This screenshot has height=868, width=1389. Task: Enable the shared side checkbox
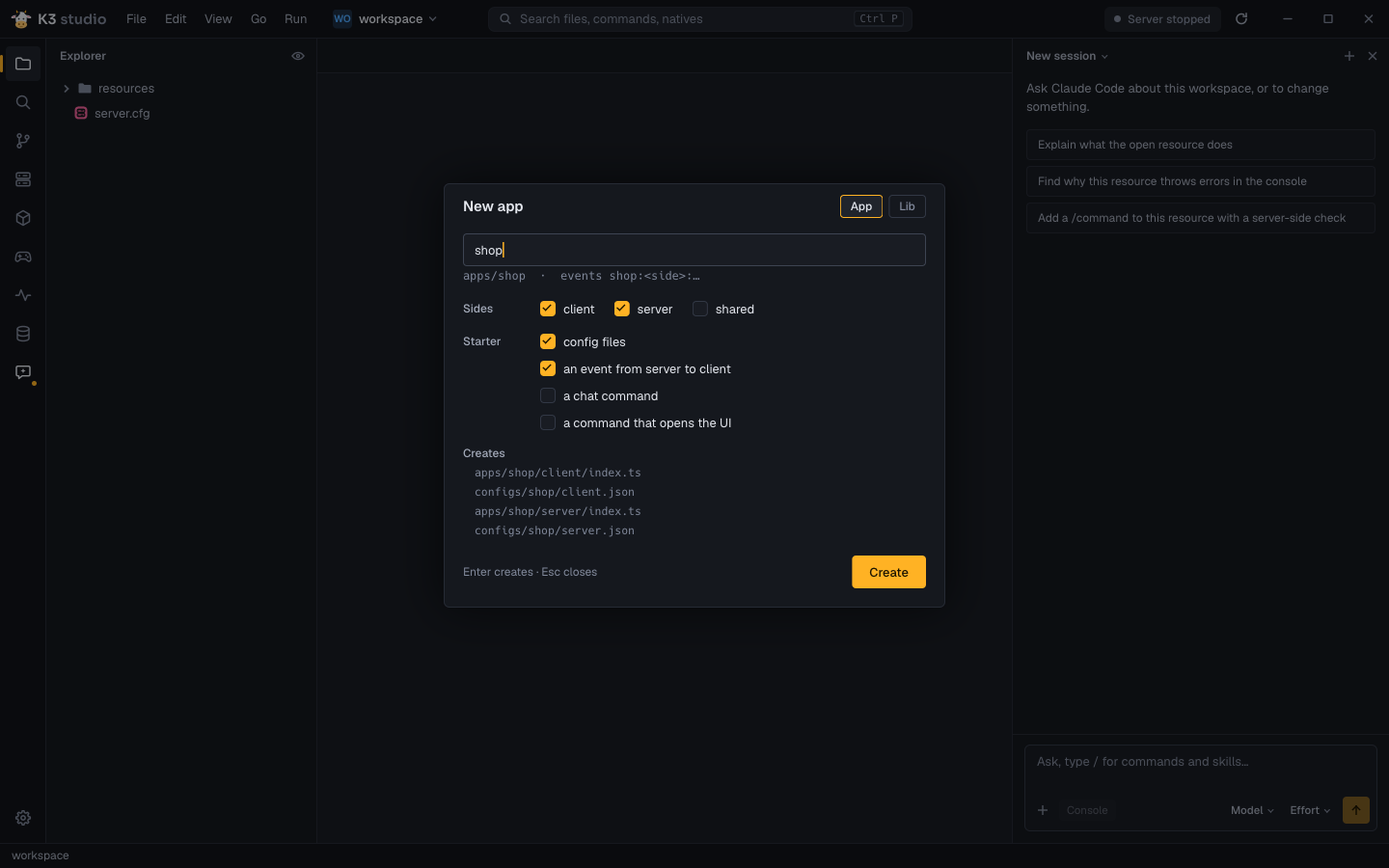coord(700,309)
